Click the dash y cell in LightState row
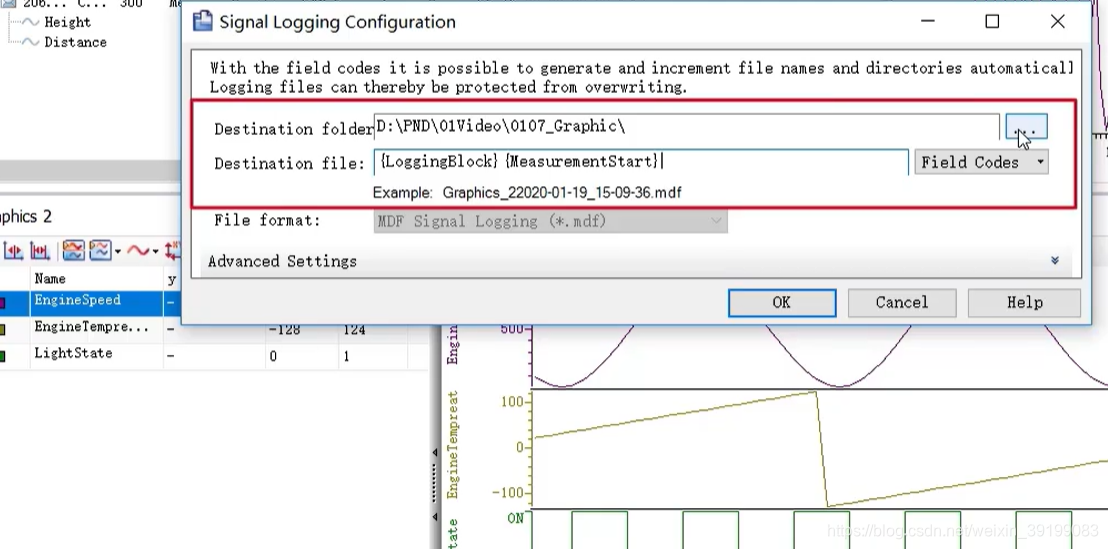Image resolution: width=1108 pixels, height=549 pixels. point(170,356)
